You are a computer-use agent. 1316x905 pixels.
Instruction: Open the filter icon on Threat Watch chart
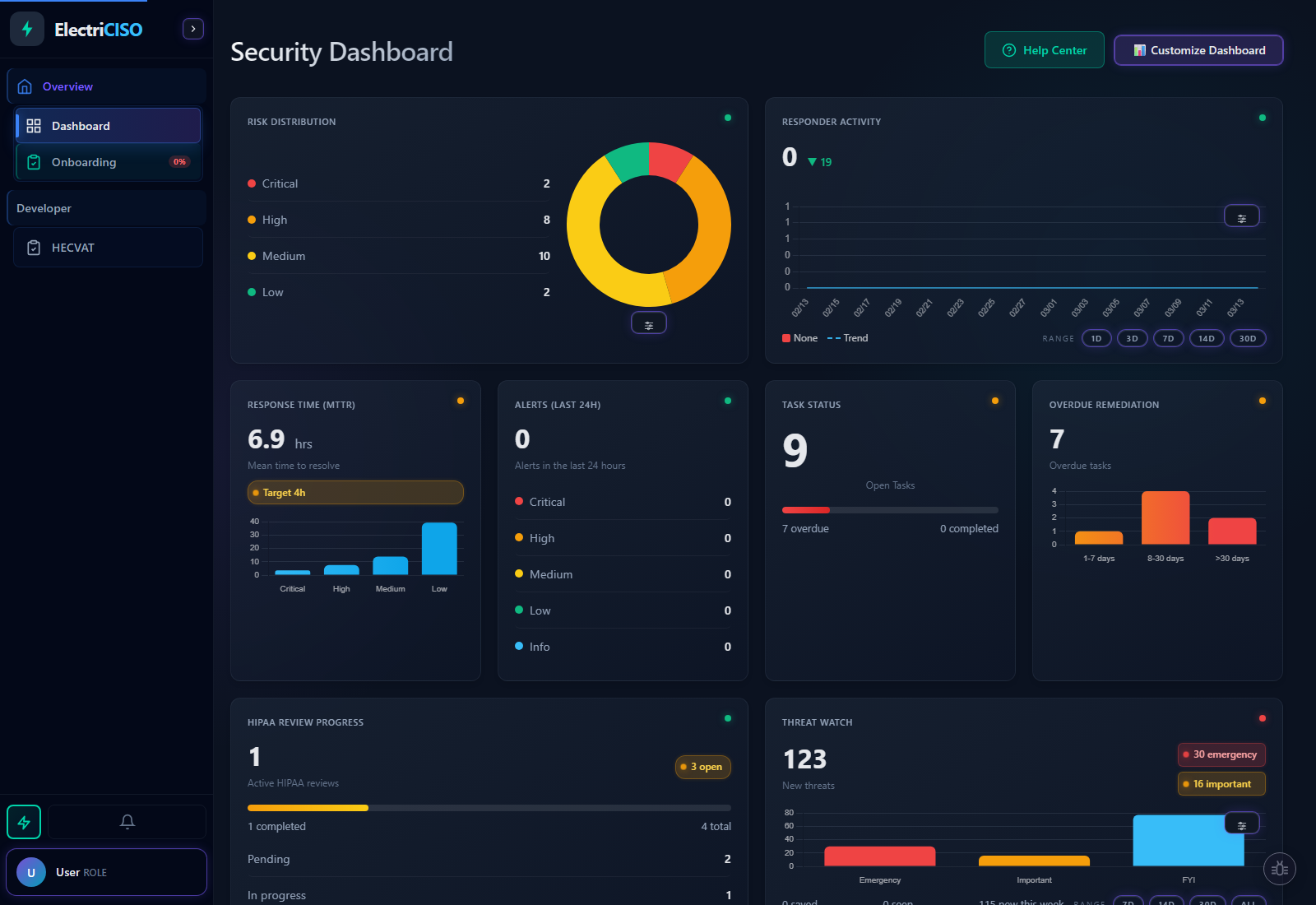1242,823
